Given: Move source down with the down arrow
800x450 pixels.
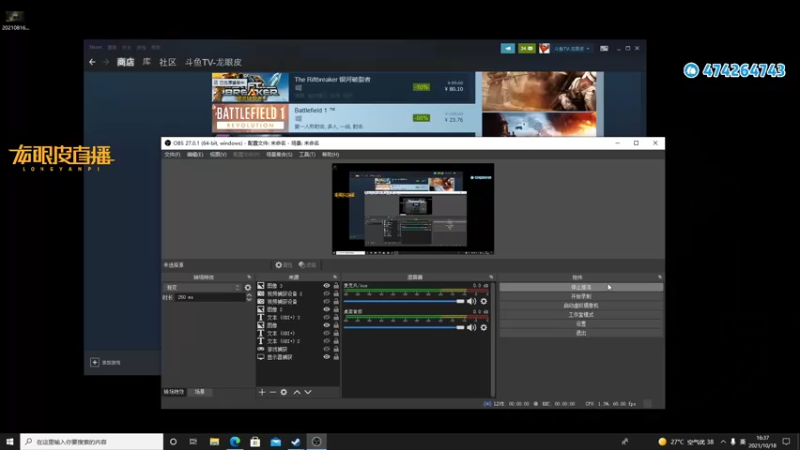Looking at the screenshot, I should [x=308, y=392].
